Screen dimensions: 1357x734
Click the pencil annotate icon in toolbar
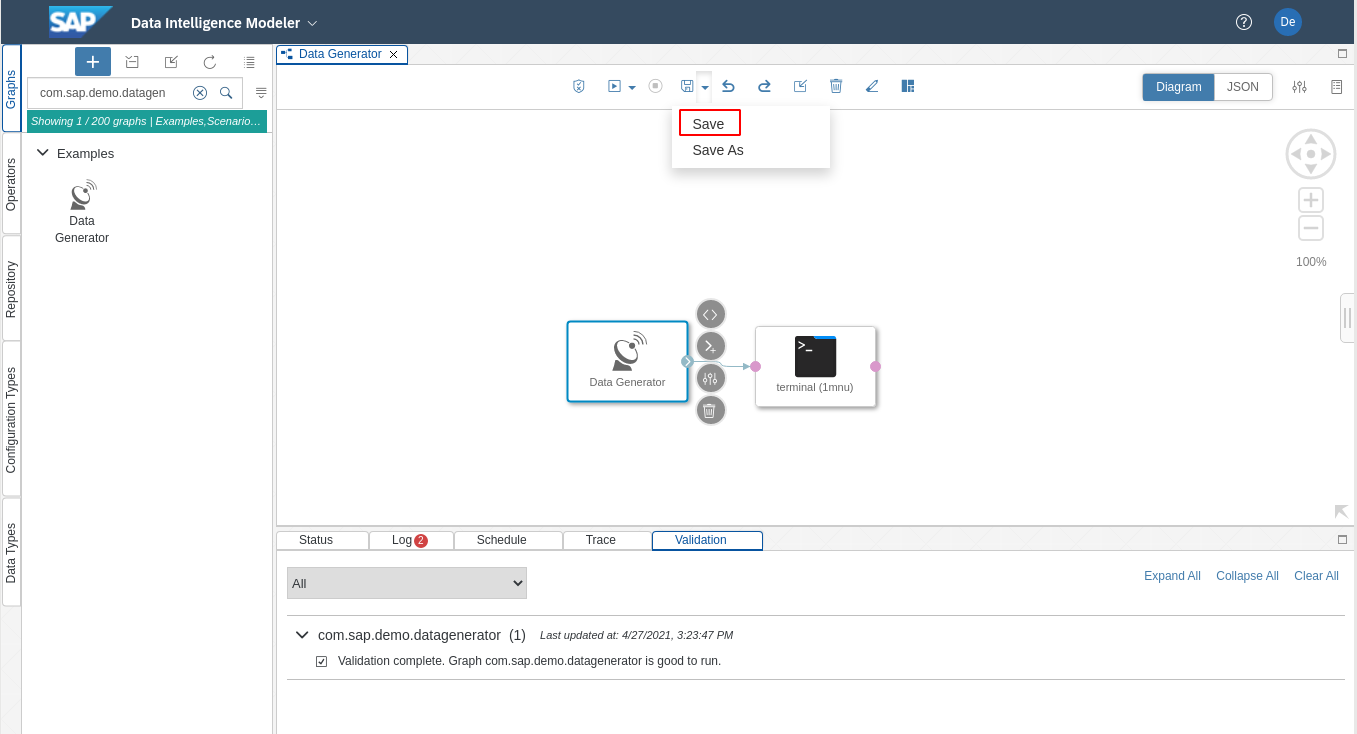coord(872,86)
